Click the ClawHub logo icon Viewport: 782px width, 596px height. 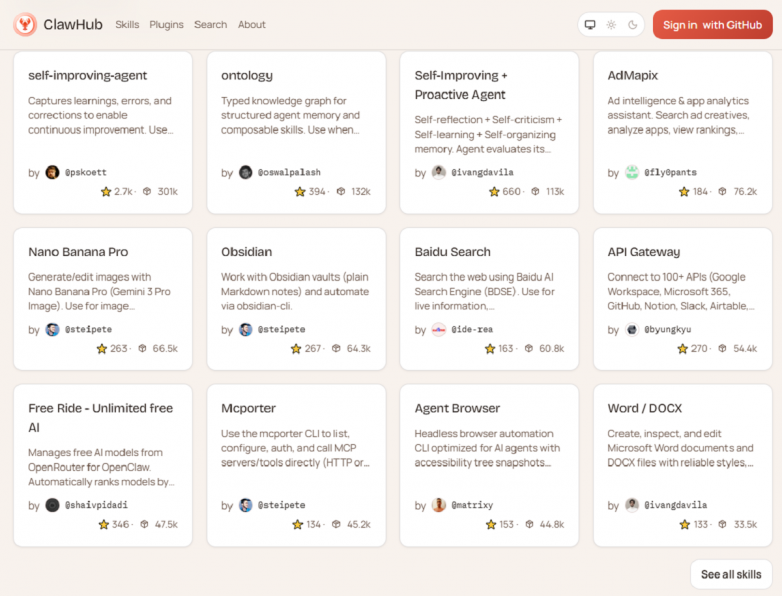(25, 24)
